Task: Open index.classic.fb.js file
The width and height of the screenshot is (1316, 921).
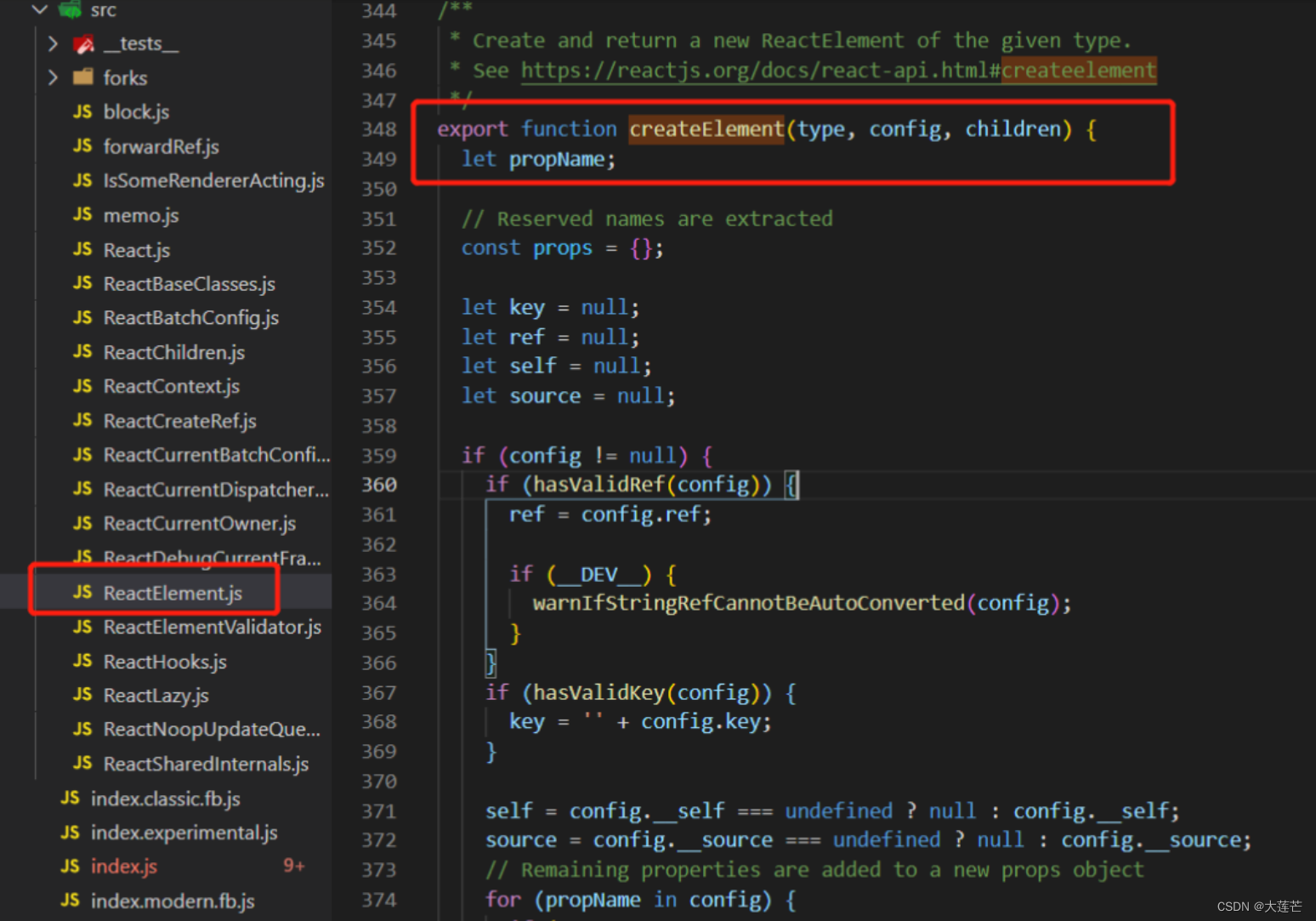Action: (x=166, y=798)
